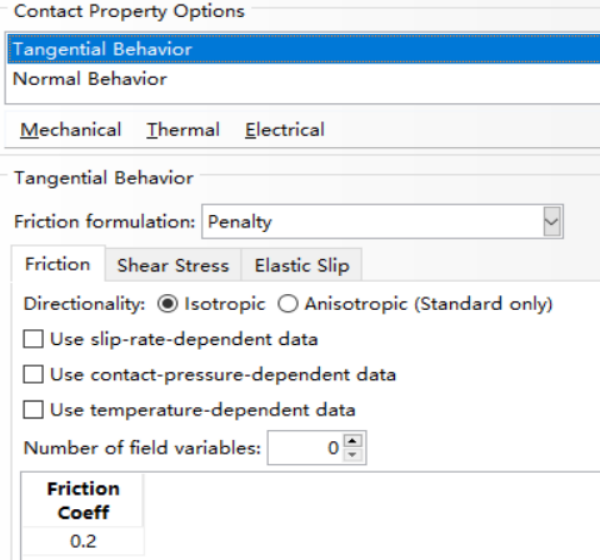Select Anisotropic (Standard only) radio button

[288, 304]
